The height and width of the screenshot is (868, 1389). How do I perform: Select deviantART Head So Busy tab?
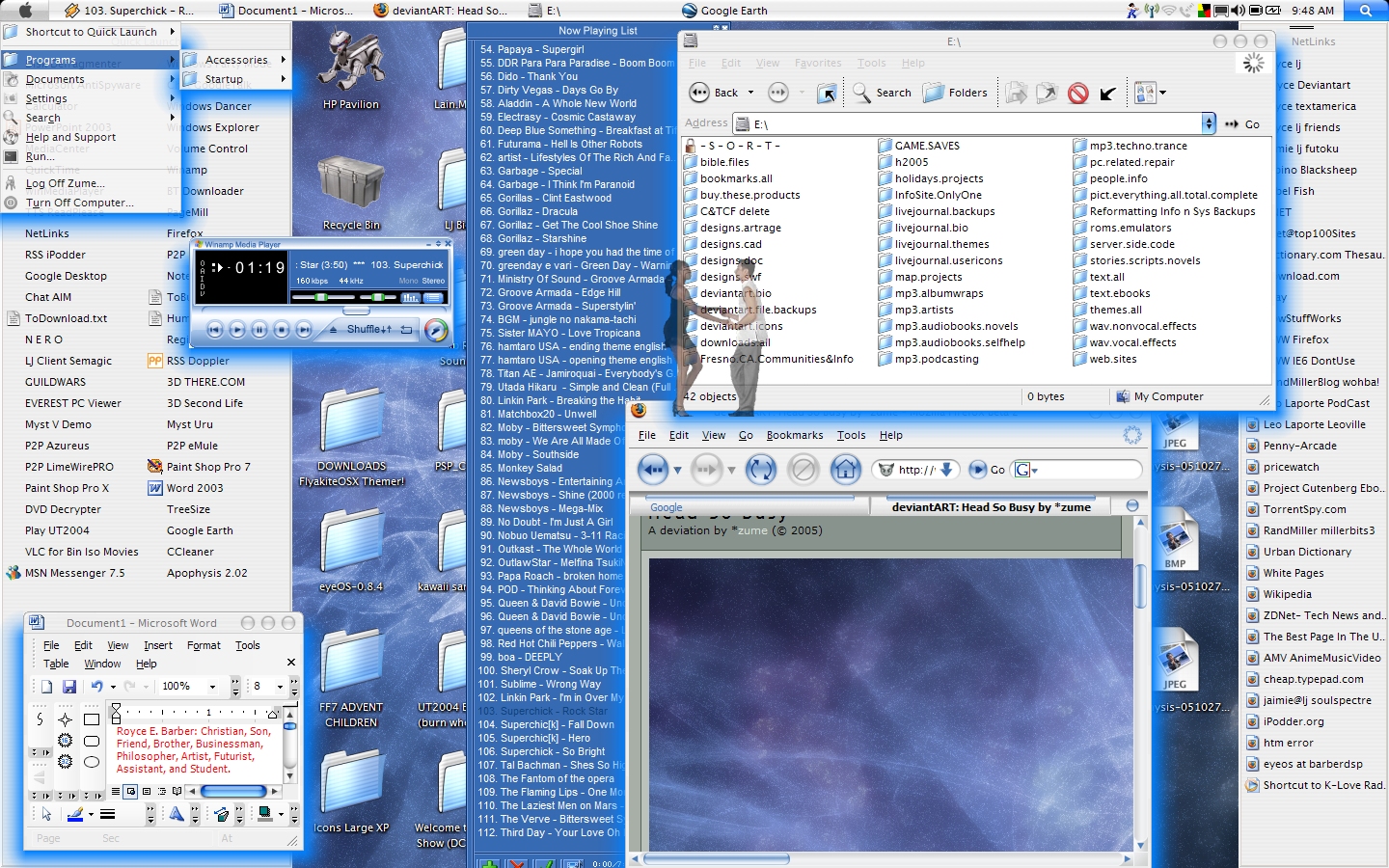point(991,506)
